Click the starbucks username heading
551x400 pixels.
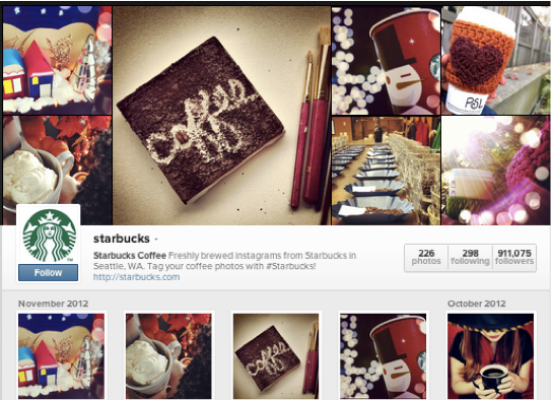click(122, 239)
